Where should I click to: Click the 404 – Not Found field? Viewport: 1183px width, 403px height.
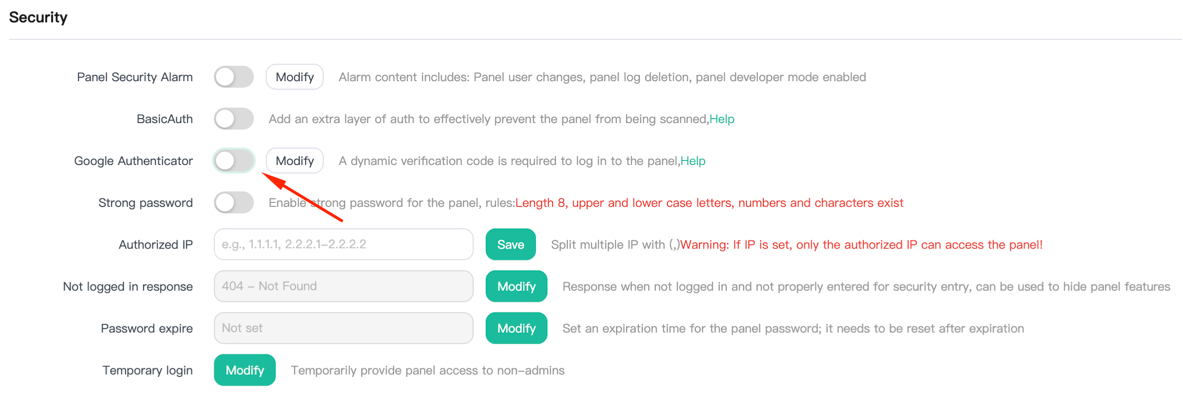click(x=344, y=286)
